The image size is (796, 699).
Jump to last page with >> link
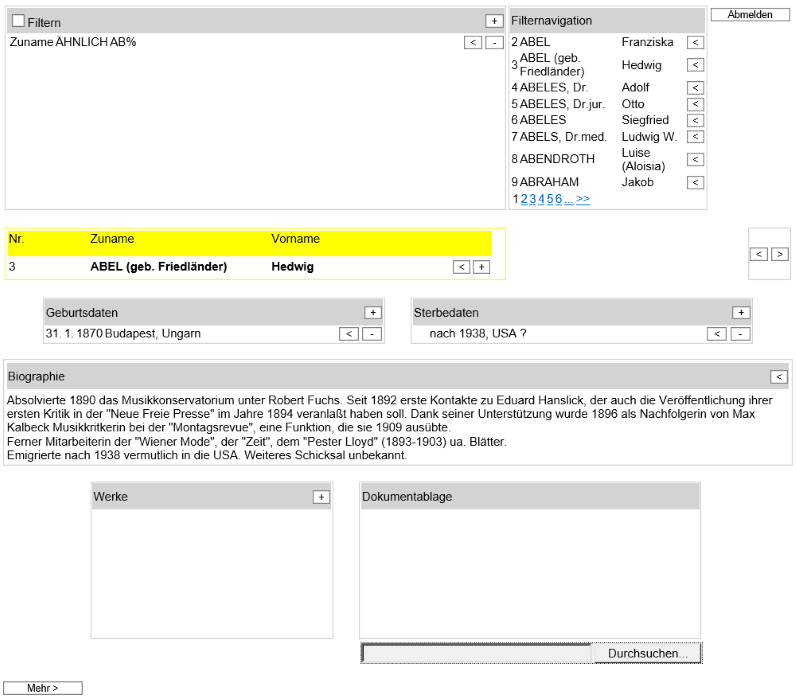583,199
